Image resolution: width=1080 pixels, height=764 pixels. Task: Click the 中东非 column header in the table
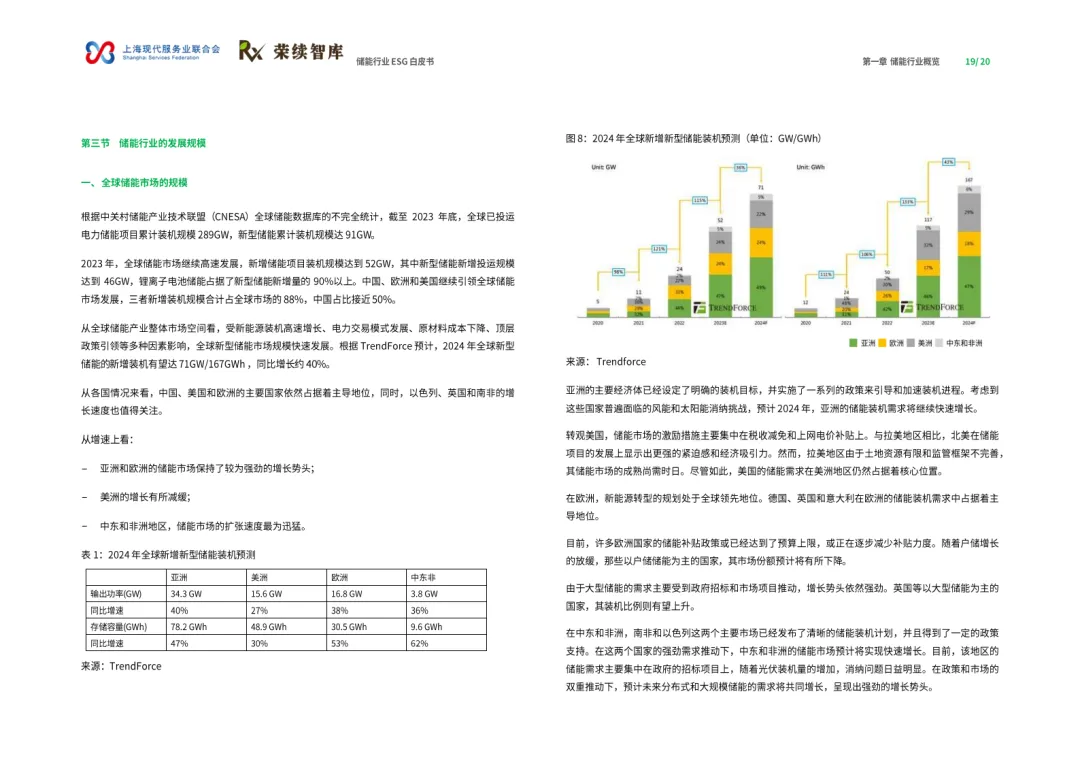pyautogui.click(x=423, y=577)
